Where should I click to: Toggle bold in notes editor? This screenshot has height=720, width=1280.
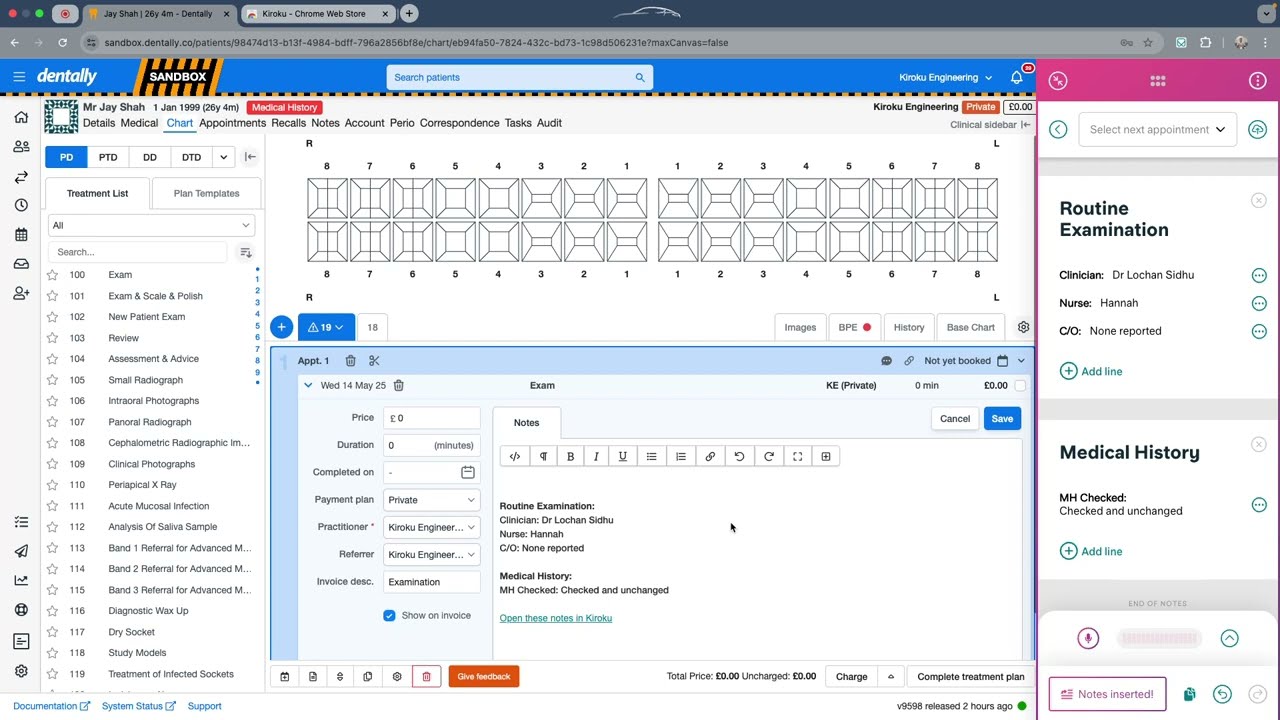coord(570,456)
